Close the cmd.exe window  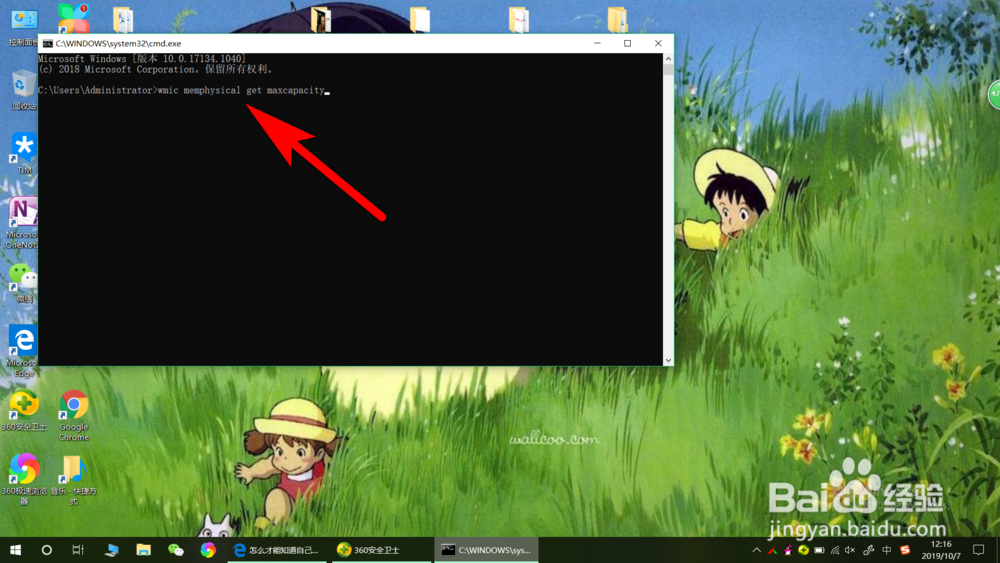(658, 43)
